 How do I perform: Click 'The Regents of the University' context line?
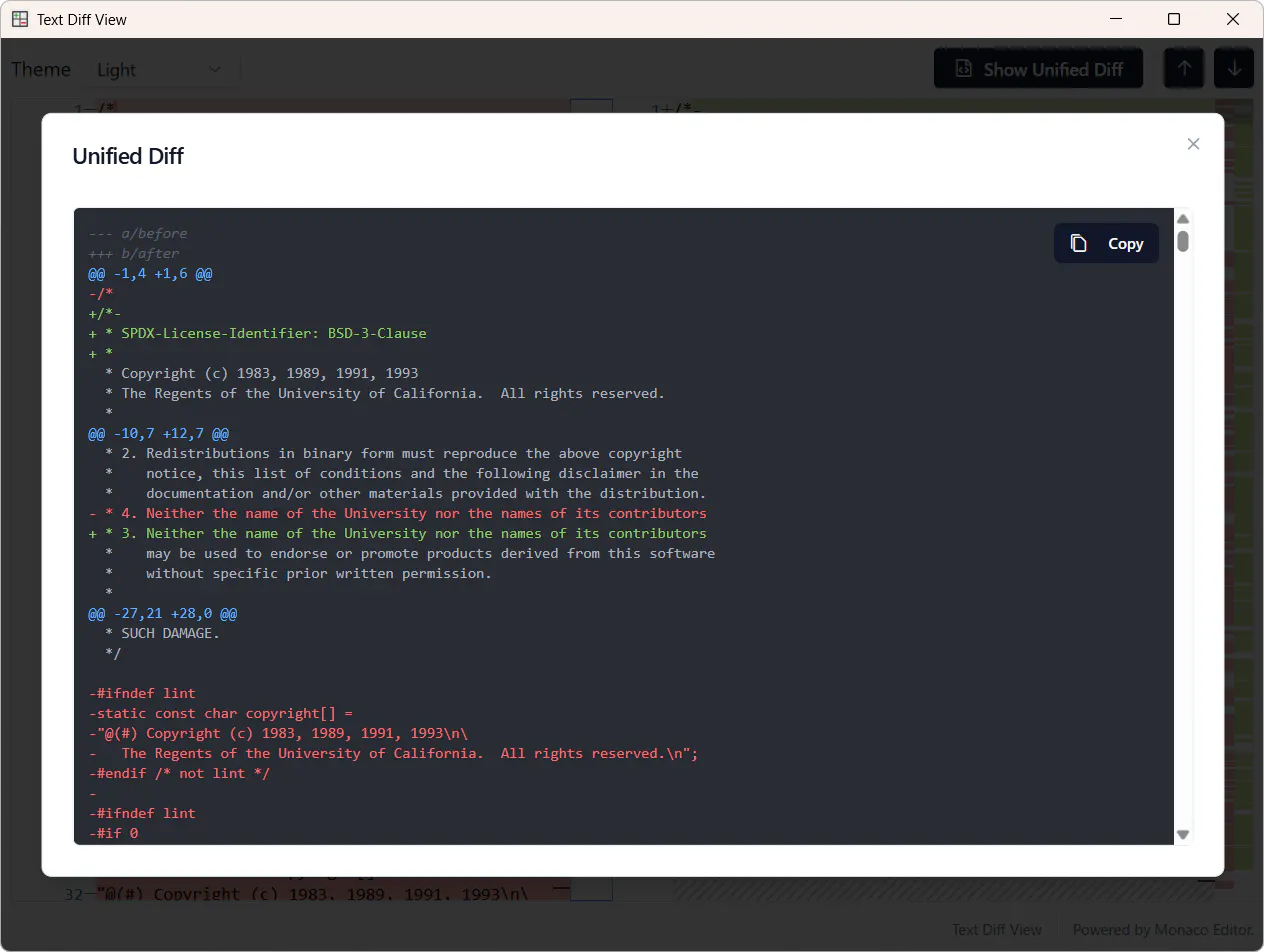[x=384, y=393]
